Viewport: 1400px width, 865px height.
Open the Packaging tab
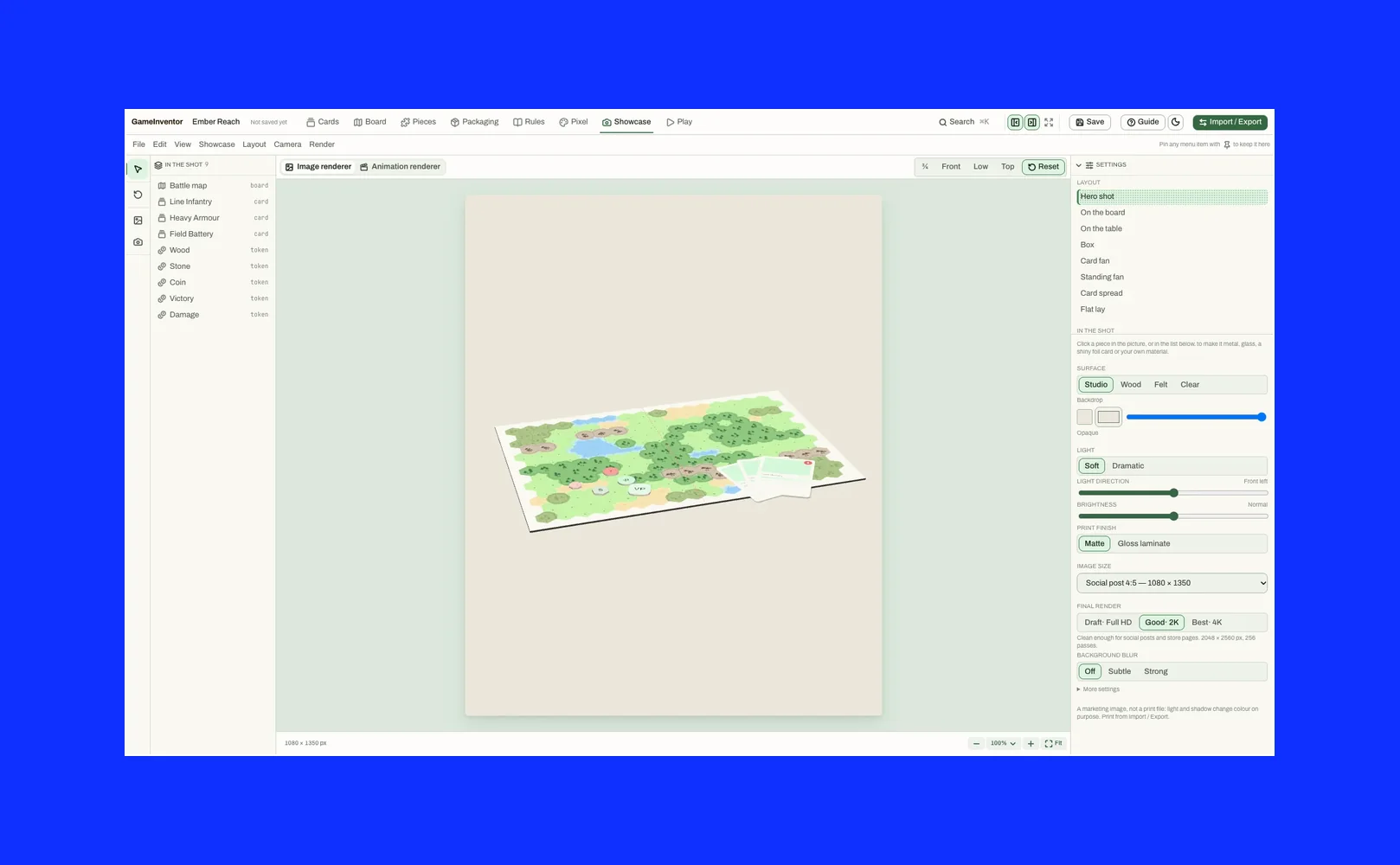point(474,122)
